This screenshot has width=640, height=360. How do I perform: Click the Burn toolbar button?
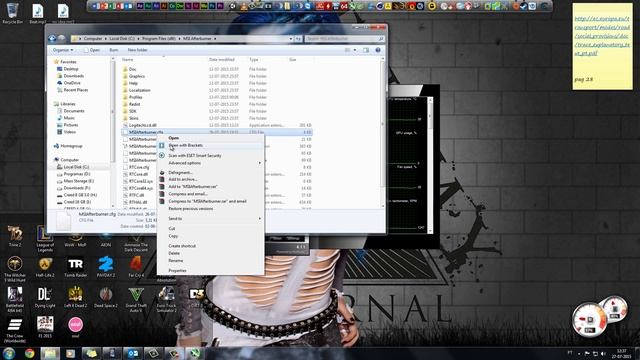(x=114, y=50)
